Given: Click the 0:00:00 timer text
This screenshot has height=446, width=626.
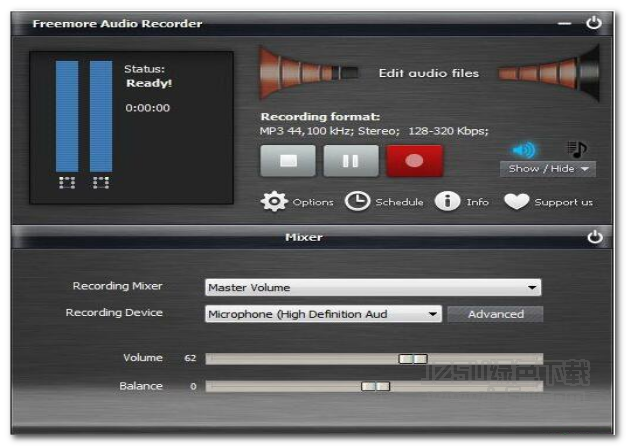Looking at the screenshot, I should [148, 108].
